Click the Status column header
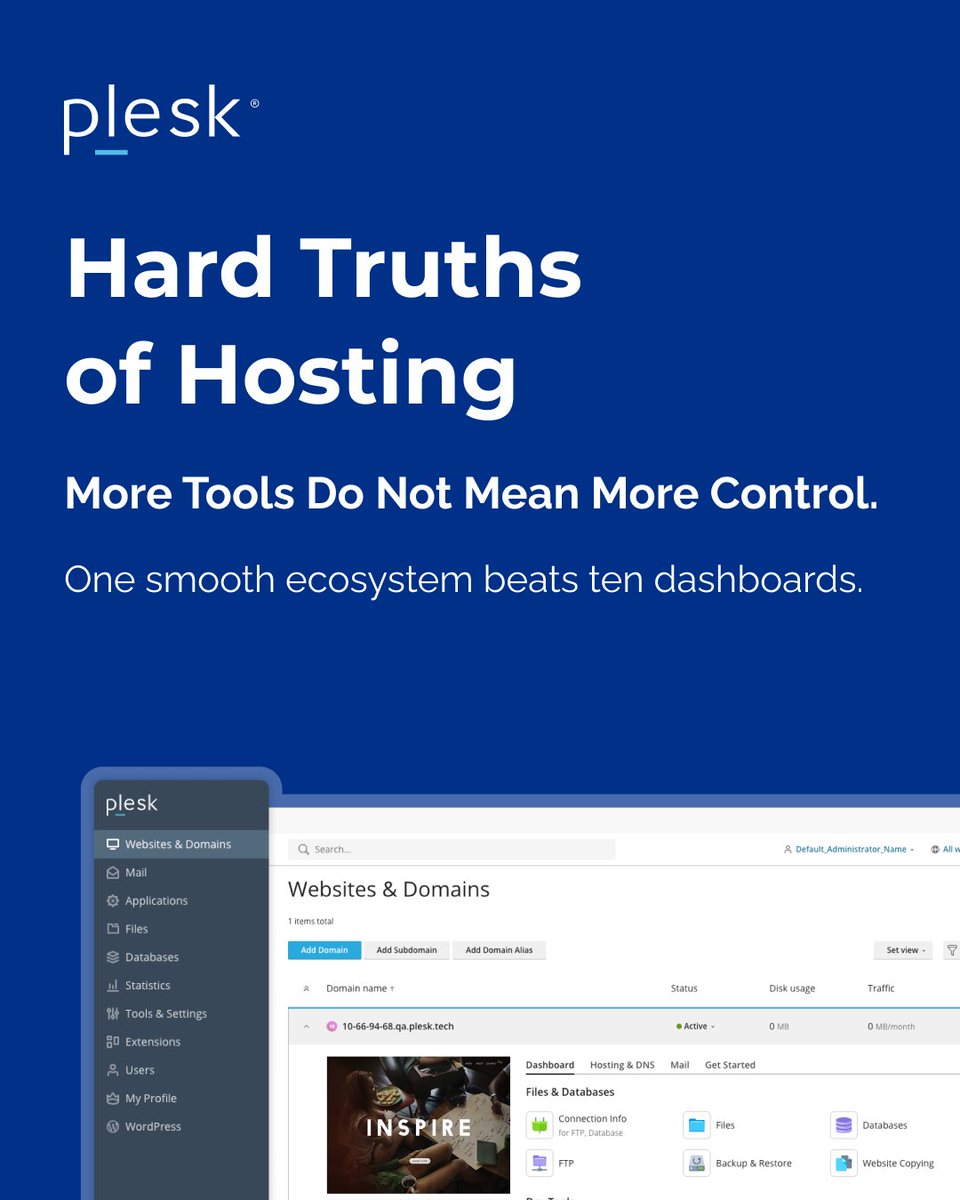Screen dimensions: 960x1200 pyautogui.click(x=684, y=988)
